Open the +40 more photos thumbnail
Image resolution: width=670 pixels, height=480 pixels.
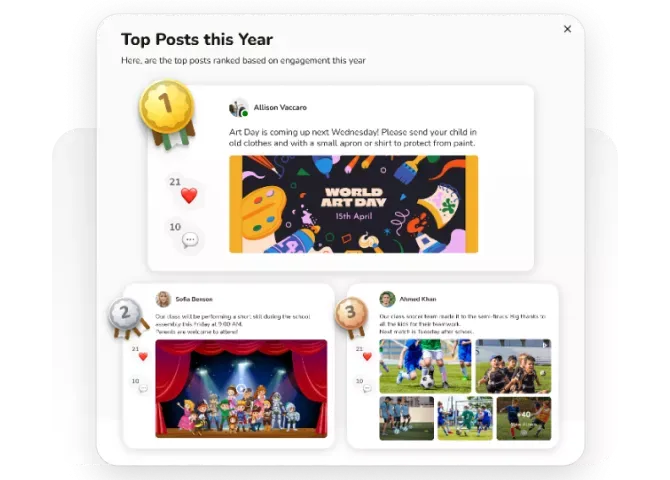pyautogui.click(x=524, y=418)
